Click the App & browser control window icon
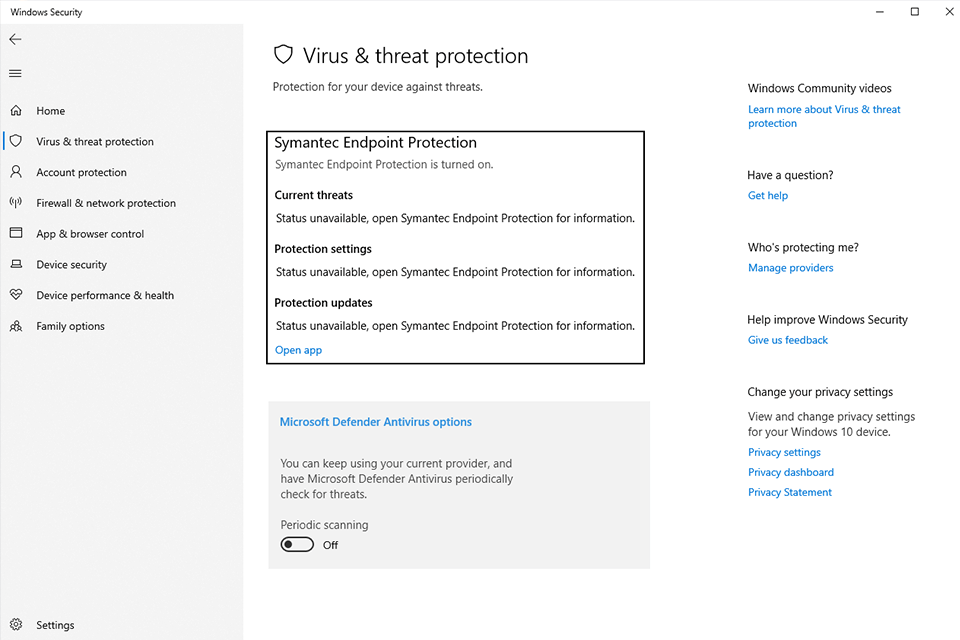 pos(16,233)
